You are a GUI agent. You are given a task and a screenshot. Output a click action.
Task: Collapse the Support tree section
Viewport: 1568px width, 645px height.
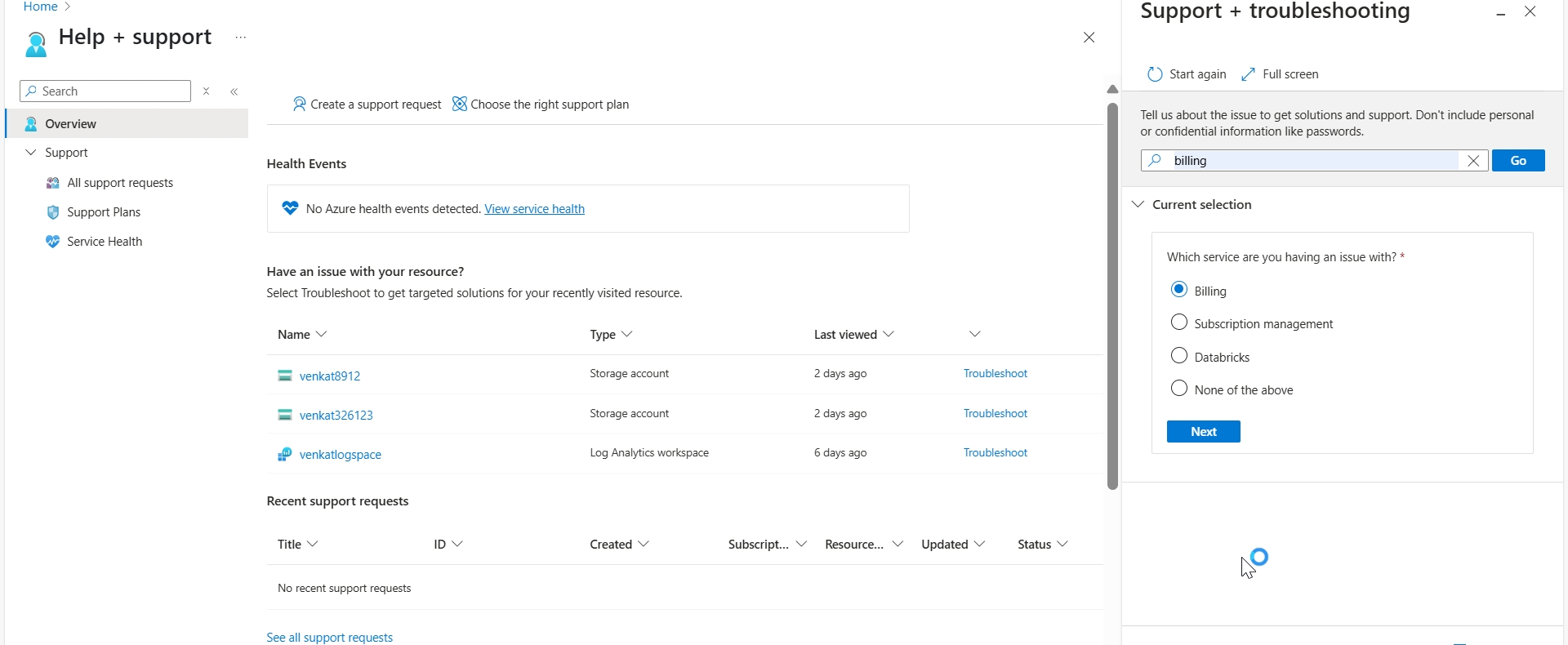[x=31, y=153]
